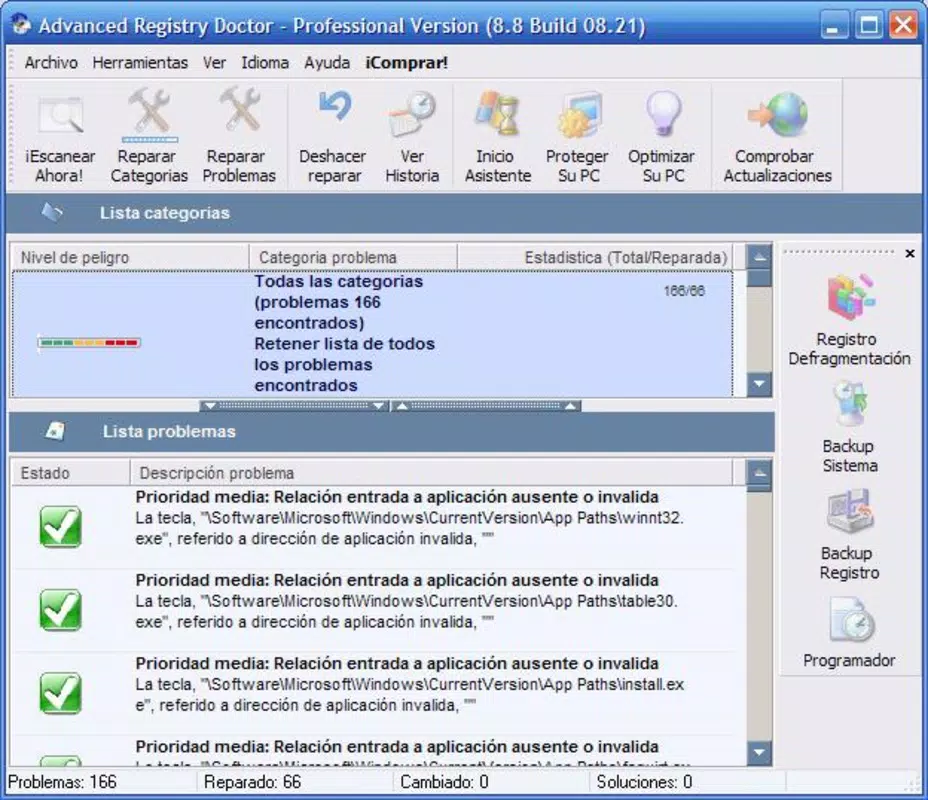Image resolution: width=928 pixels, height=800 pixels.
Task: Click the 166/66 statistic value
Action: click(684, 291)
